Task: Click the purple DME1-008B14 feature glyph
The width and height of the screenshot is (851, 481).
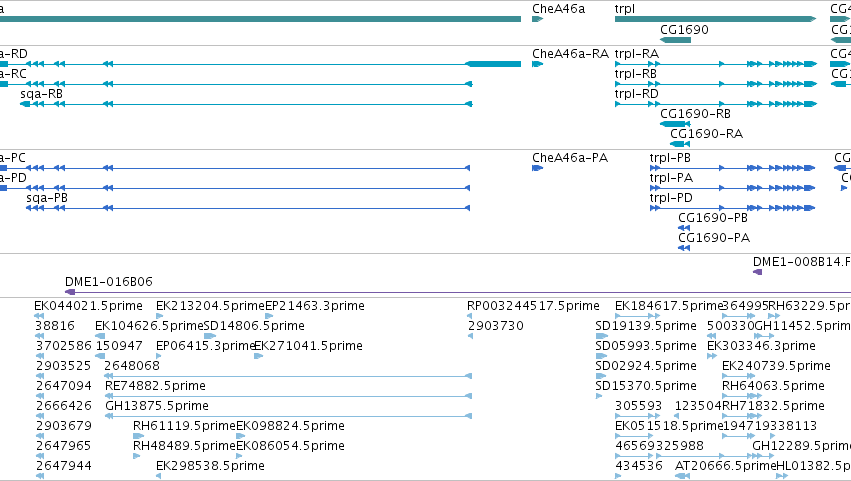Action: click(758, 272)
